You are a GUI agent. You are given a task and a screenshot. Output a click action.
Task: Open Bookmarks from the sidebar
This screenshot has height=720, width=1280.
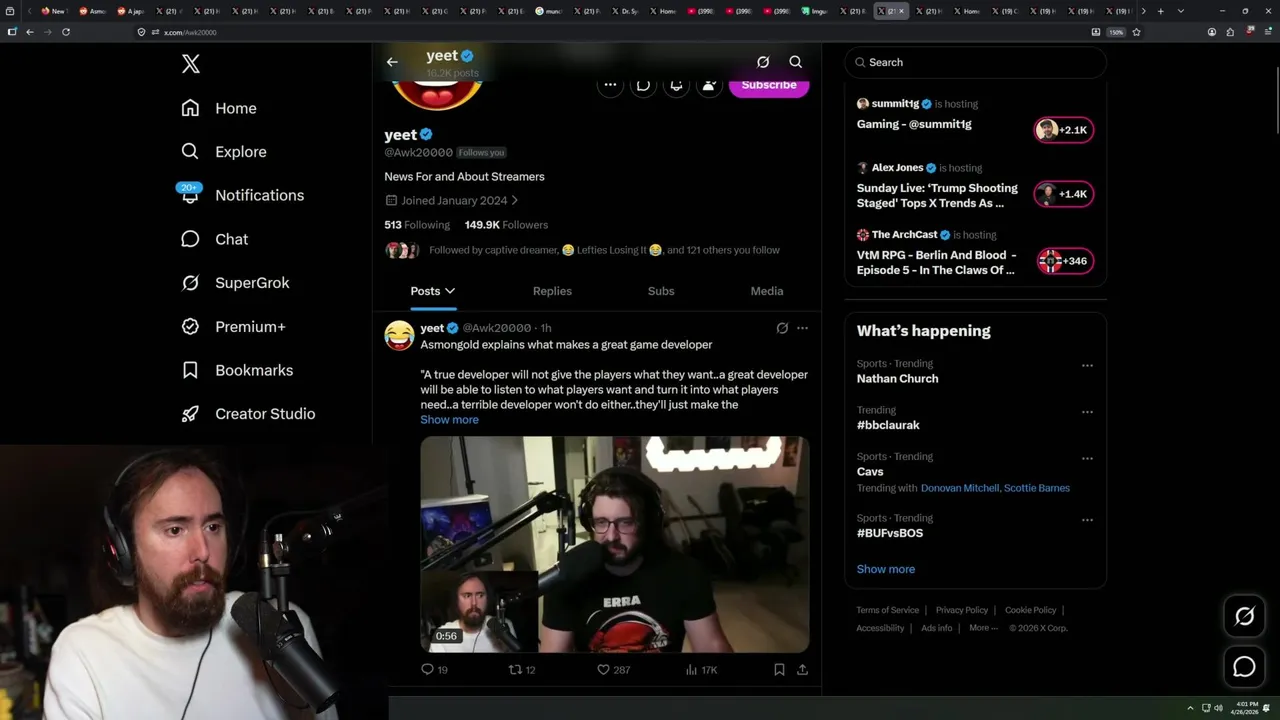[237, 370]
